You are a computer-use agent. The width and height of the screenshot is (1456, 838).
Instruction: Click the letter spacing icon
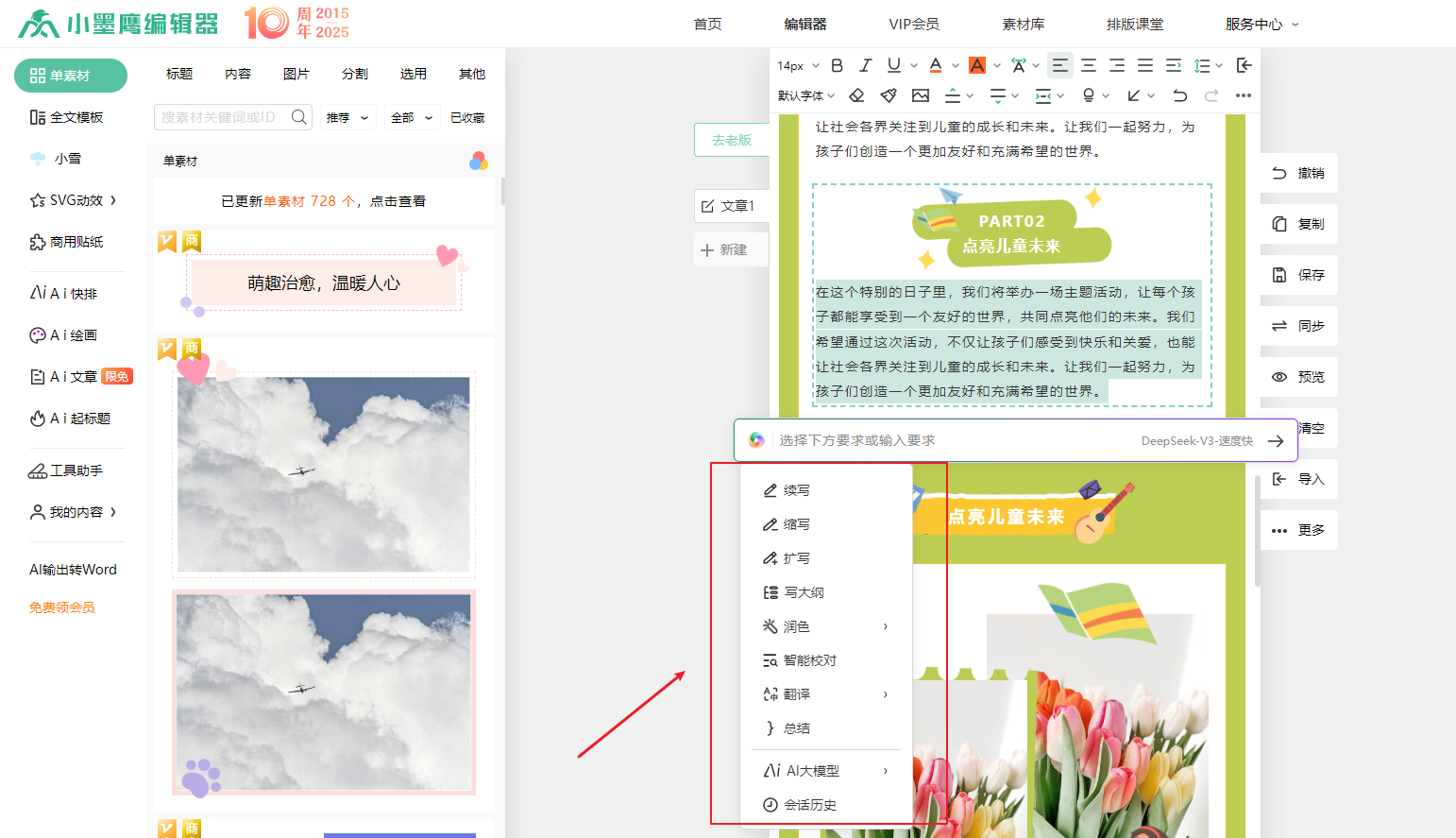click(x=1019, y=65)
